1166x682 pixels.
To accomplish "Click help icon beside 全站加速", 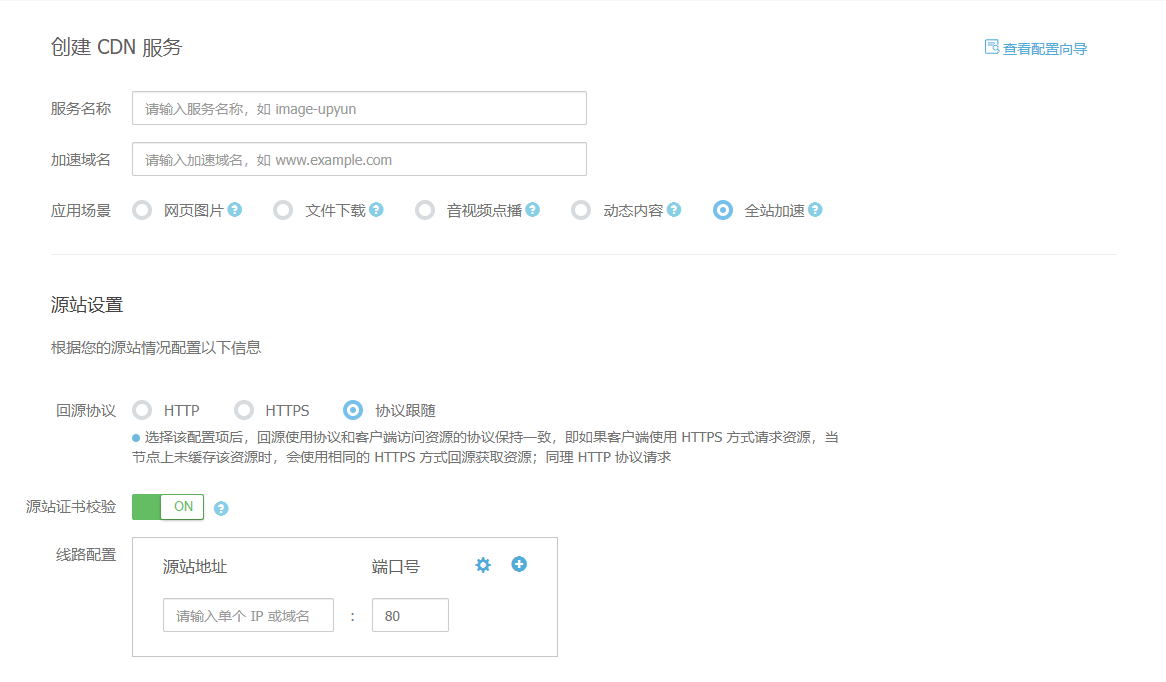I will [x=815, y=210].
